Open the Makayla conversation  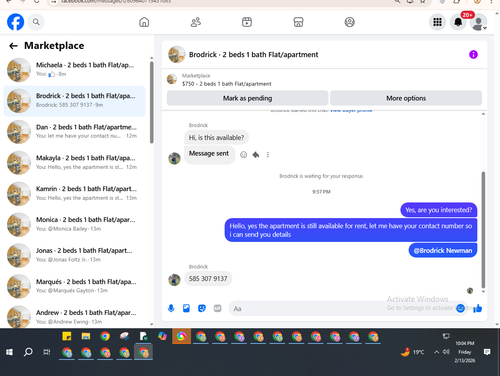click(74, 163)
